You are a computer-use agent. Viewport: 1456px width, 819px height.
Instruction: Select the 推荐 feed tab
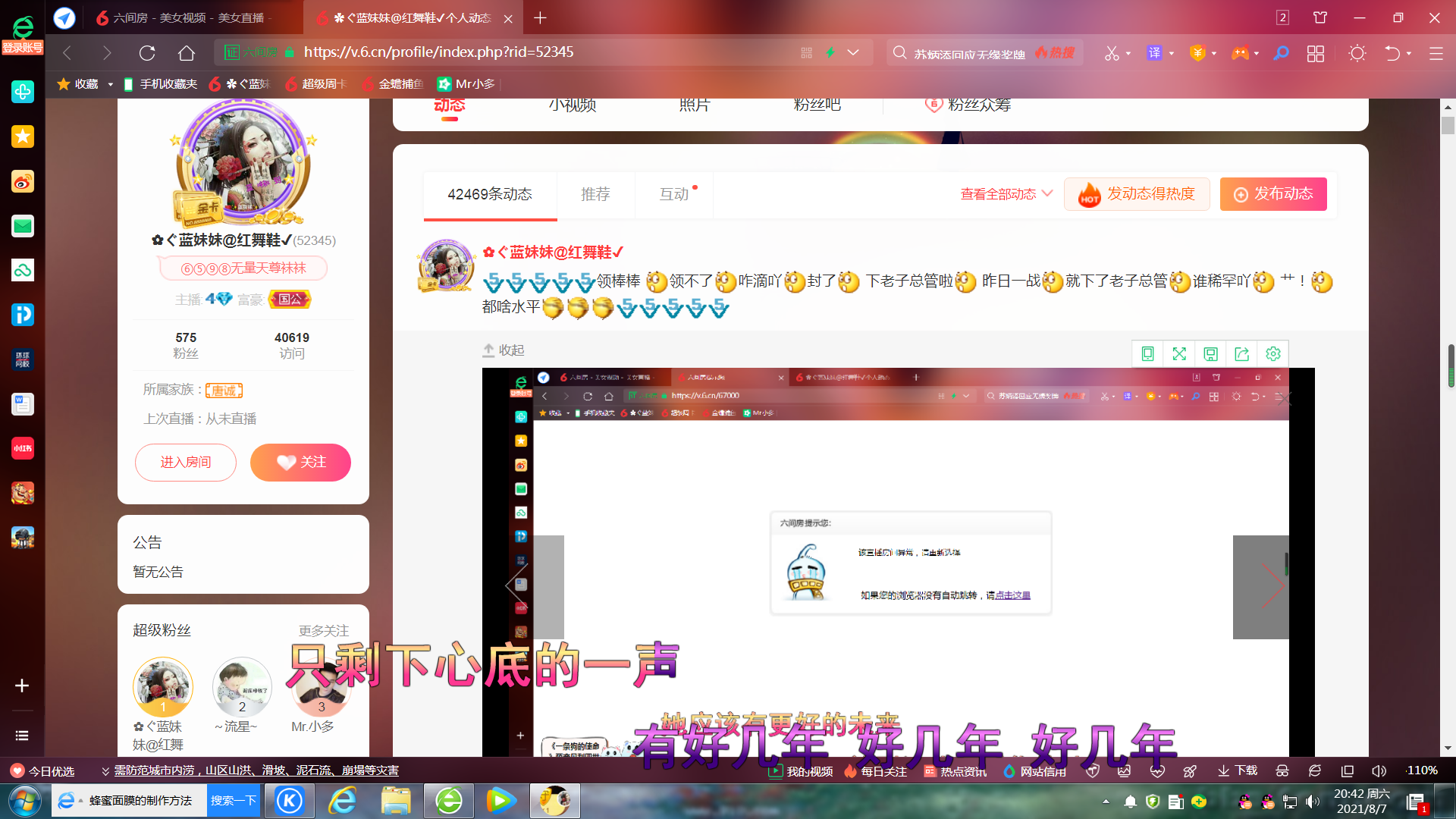coord(595,195)
